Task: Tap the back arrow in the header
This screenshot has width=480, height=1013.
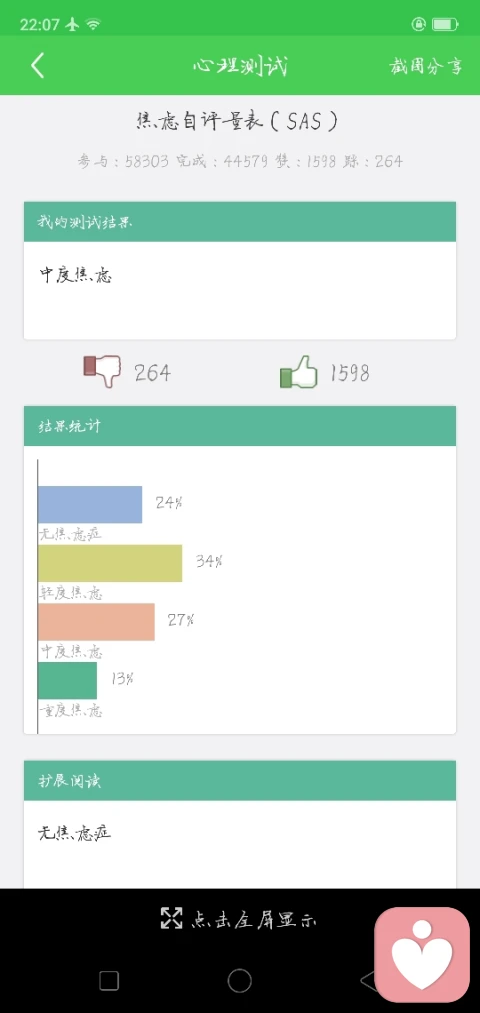Action: (x=37, y=66)
